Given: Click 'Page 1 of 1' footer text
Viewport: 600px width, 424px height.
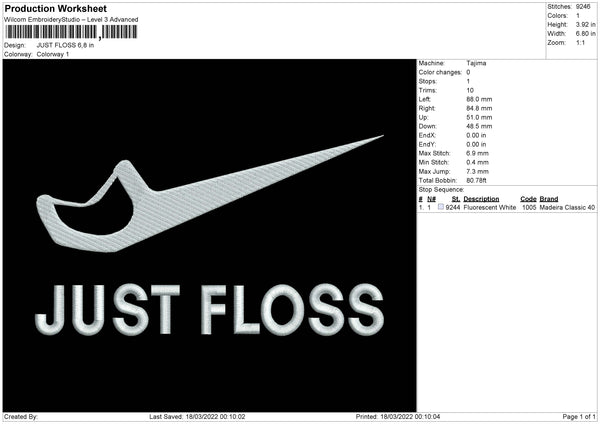Looking at the screenshot, I should pyautogui.click(x=579, y=417).
